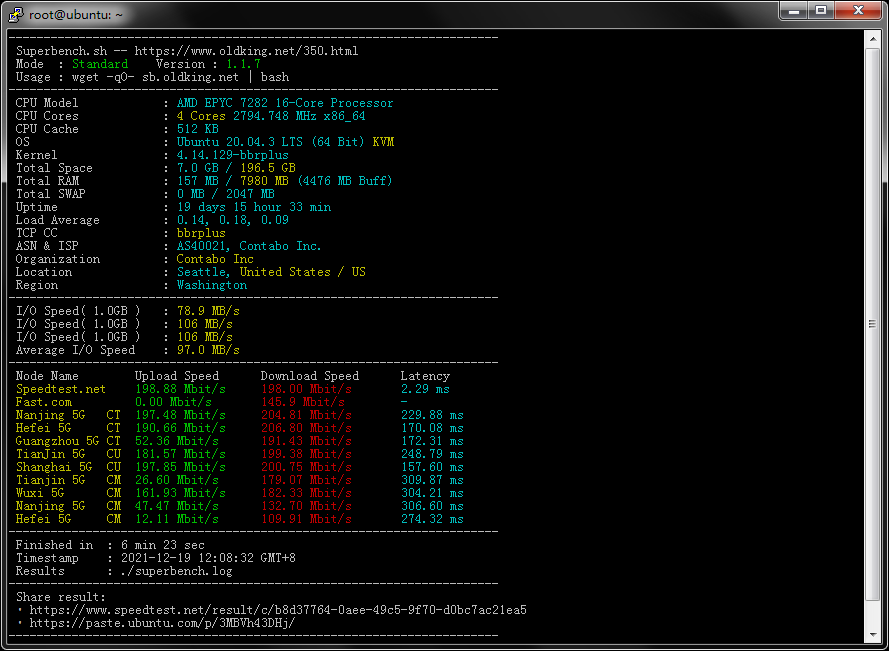Click the Average I/O Speed 97.0 MB/s value
The image size is (889, 651).
click(208, 350)
